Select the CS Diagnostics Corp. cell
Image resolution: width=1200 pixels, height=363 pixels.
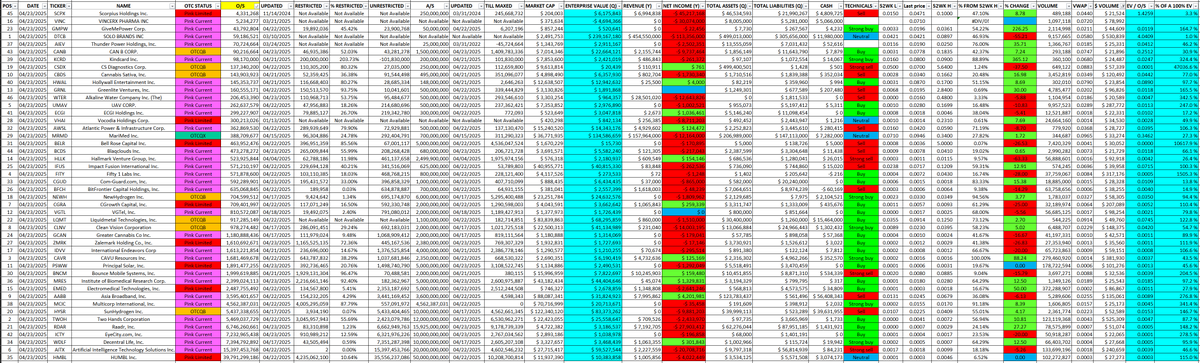click(124, 67)
